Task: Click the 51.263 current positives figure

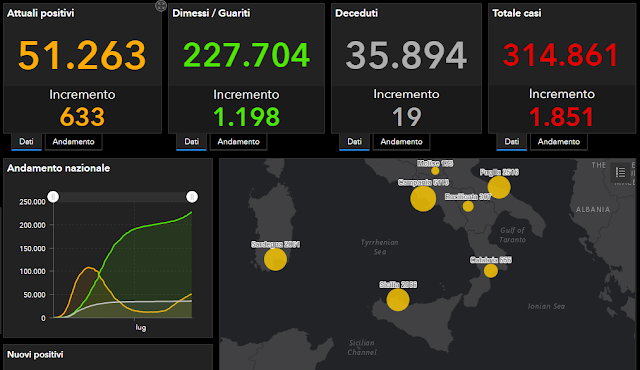Action: click(x=82, y=55)
